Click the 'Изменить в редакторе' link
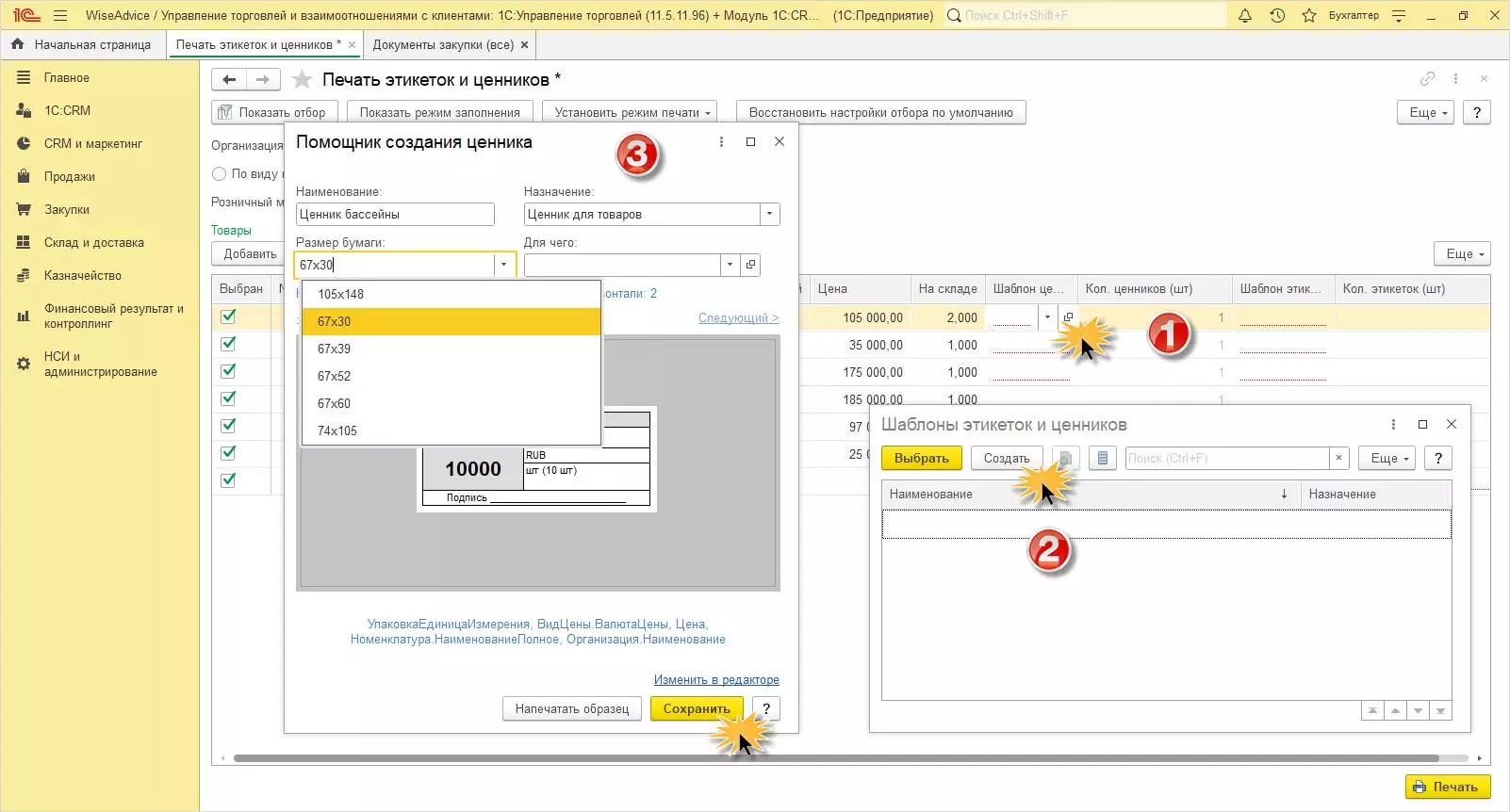The width and height of the screenshot is (1510, 812). [716, 679]
